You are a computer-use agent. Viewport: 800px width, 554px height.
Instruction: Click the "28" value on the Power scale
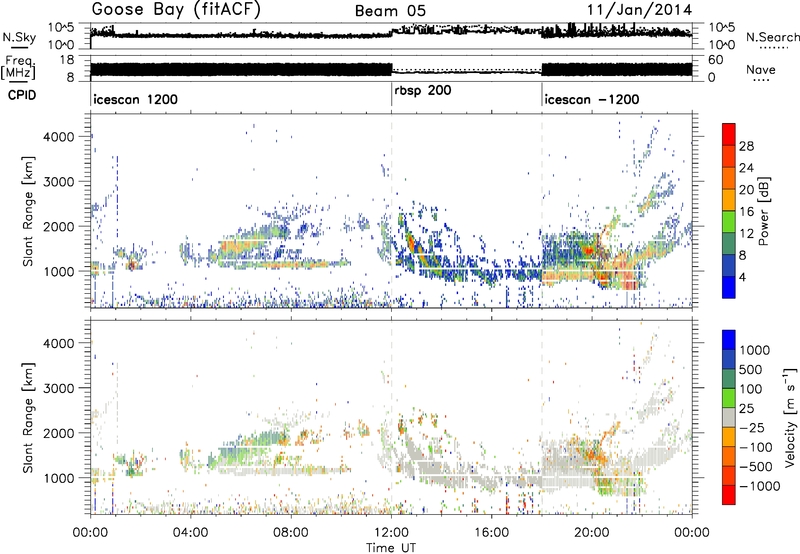point(746,146)
